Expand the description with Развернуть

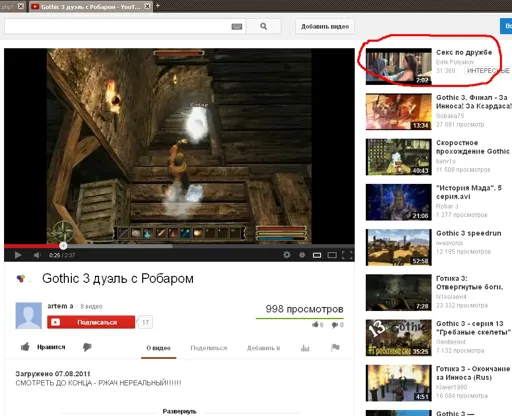(x=179, y=411)
